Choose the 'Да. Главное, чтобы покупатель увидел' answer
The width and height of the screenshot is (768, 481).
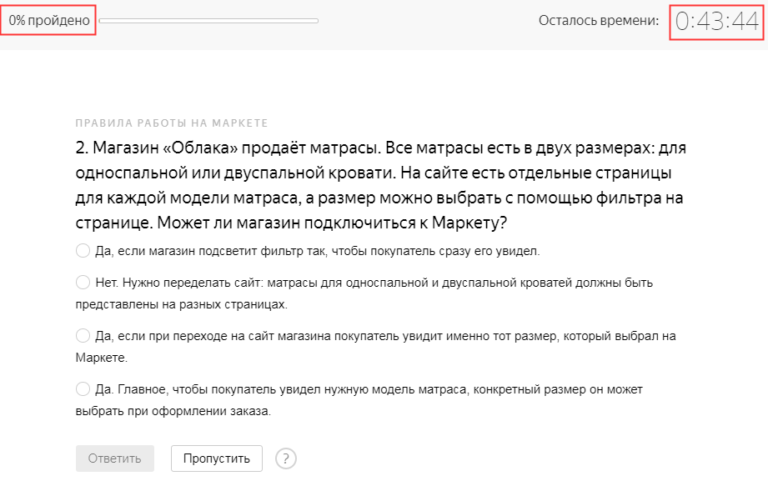click(x=83, y=389)
